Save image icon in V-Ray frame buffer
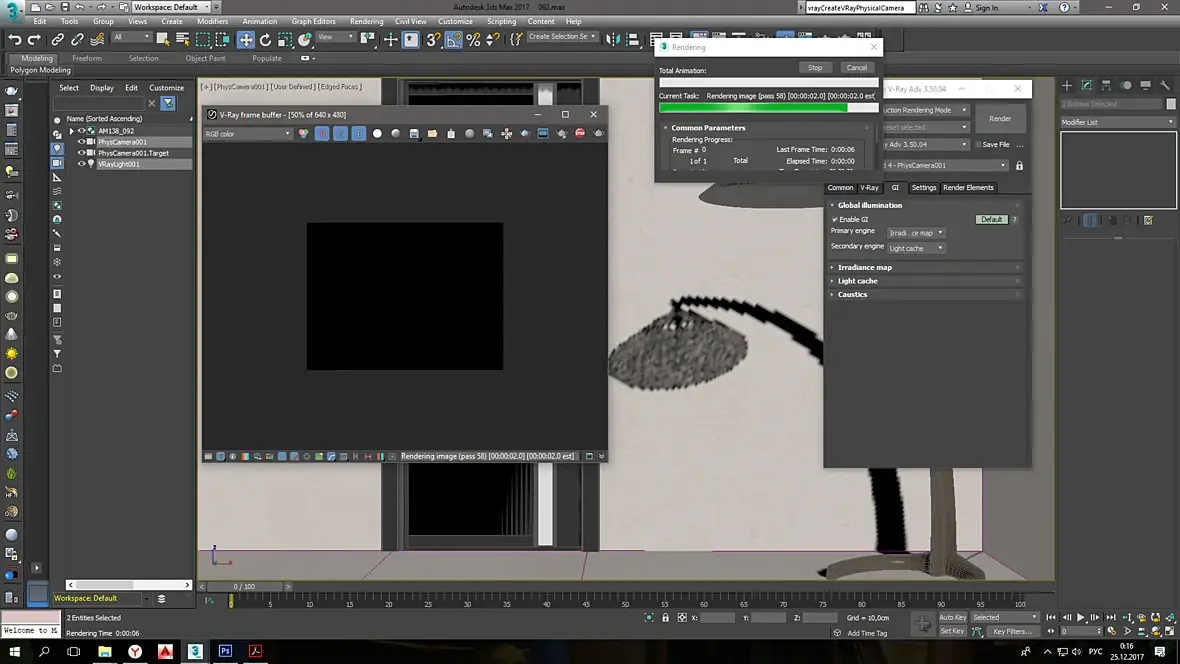The image size is (1180, 664). (x=414, y=134)
